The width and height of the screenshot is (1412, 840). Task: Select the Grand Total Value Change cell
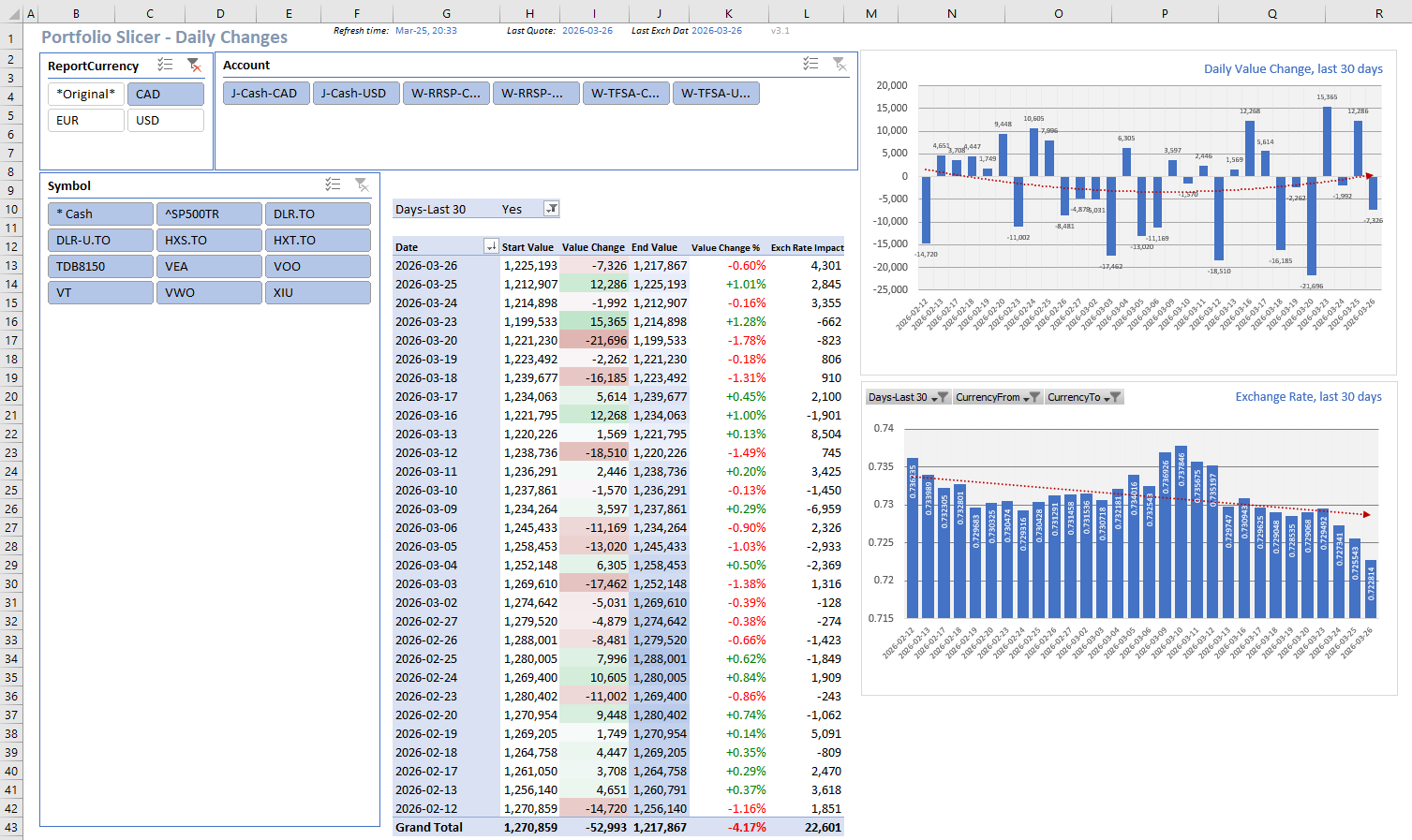click(593, 828)
